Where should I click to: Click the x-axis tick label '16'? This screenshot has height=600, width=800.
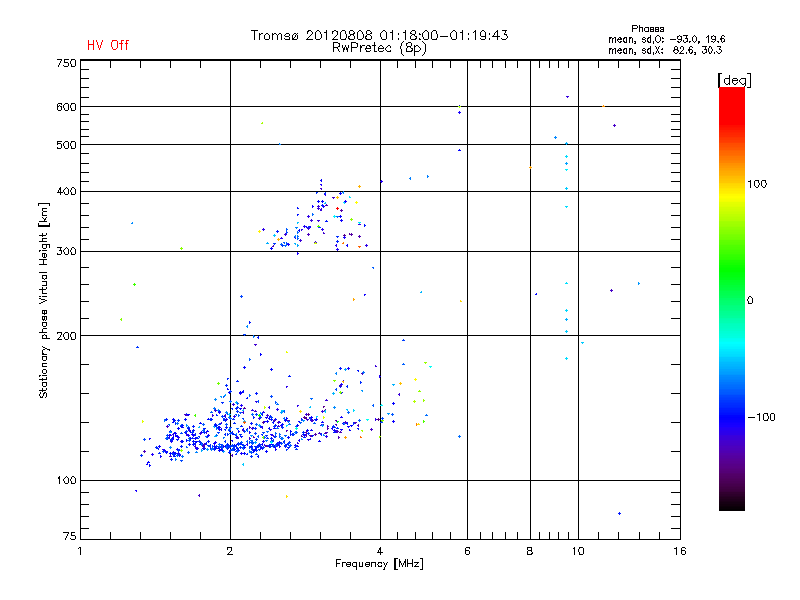pyautogui.click(x=680, y=551)
